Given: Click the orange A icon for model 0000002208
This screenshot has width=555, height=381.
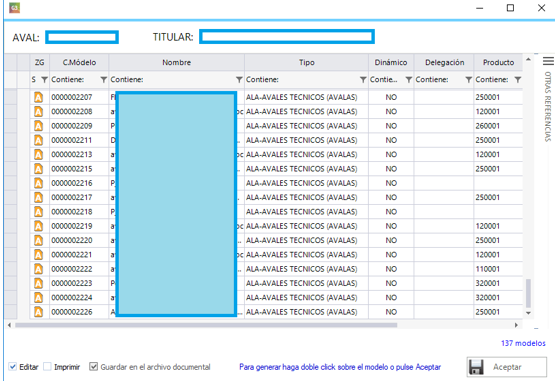Looking at the screenshot, I should point(38,112).
